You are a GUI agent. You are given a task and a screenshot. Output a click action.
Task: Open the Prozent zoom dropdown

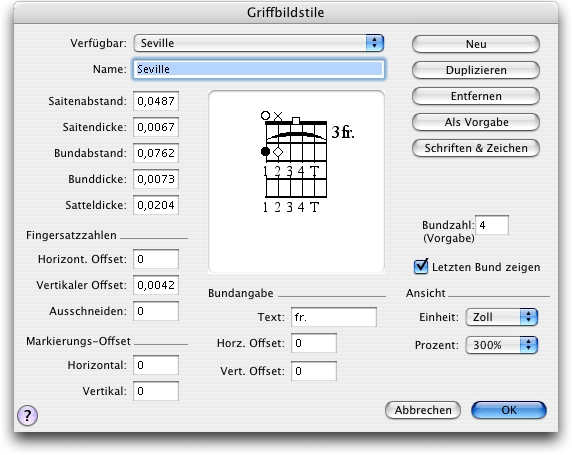pyautogui.click(x=502, y=345)
